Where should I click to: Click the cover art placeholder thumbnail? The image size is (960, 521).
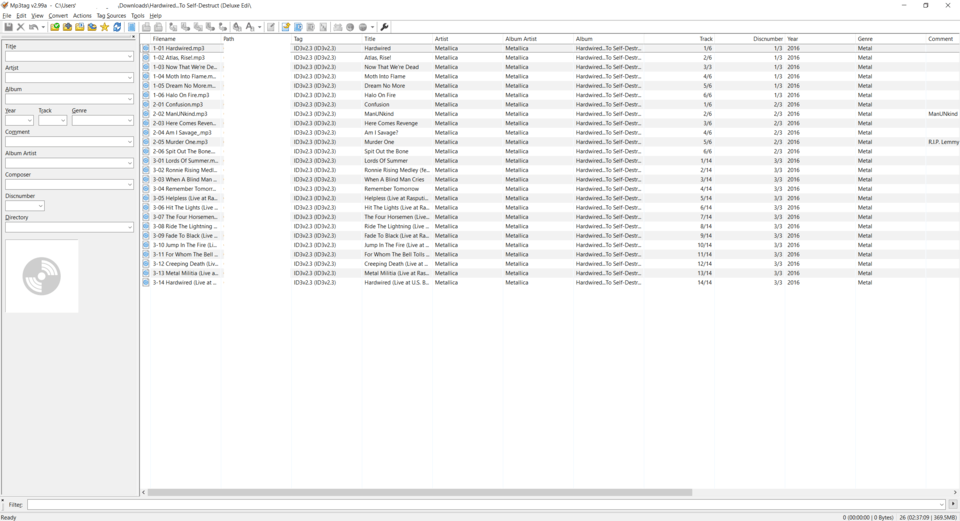pos(42,276)
